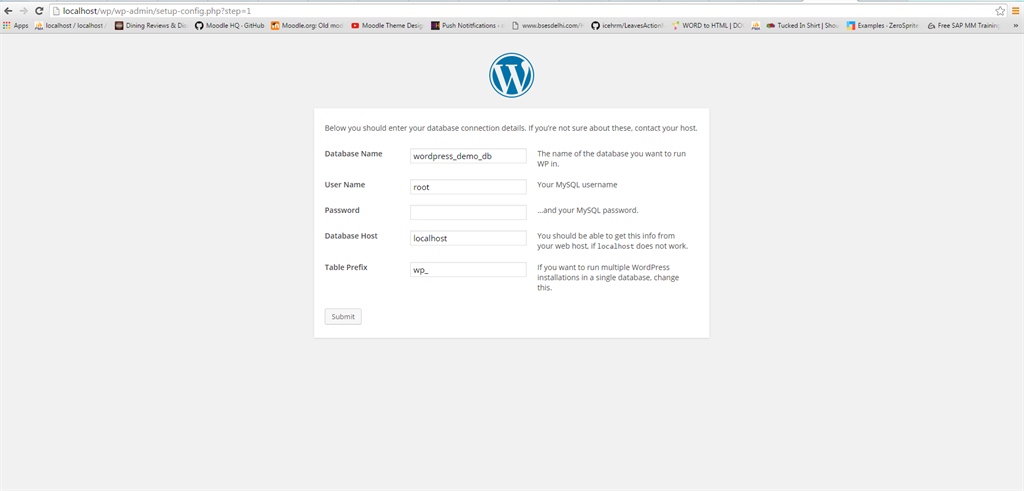Image resolution: width=1024 pixels, height=491 pixels.
Task: Open the WORD to HTML bookmark
Action: pyautogui.click(x=708, y=26)
